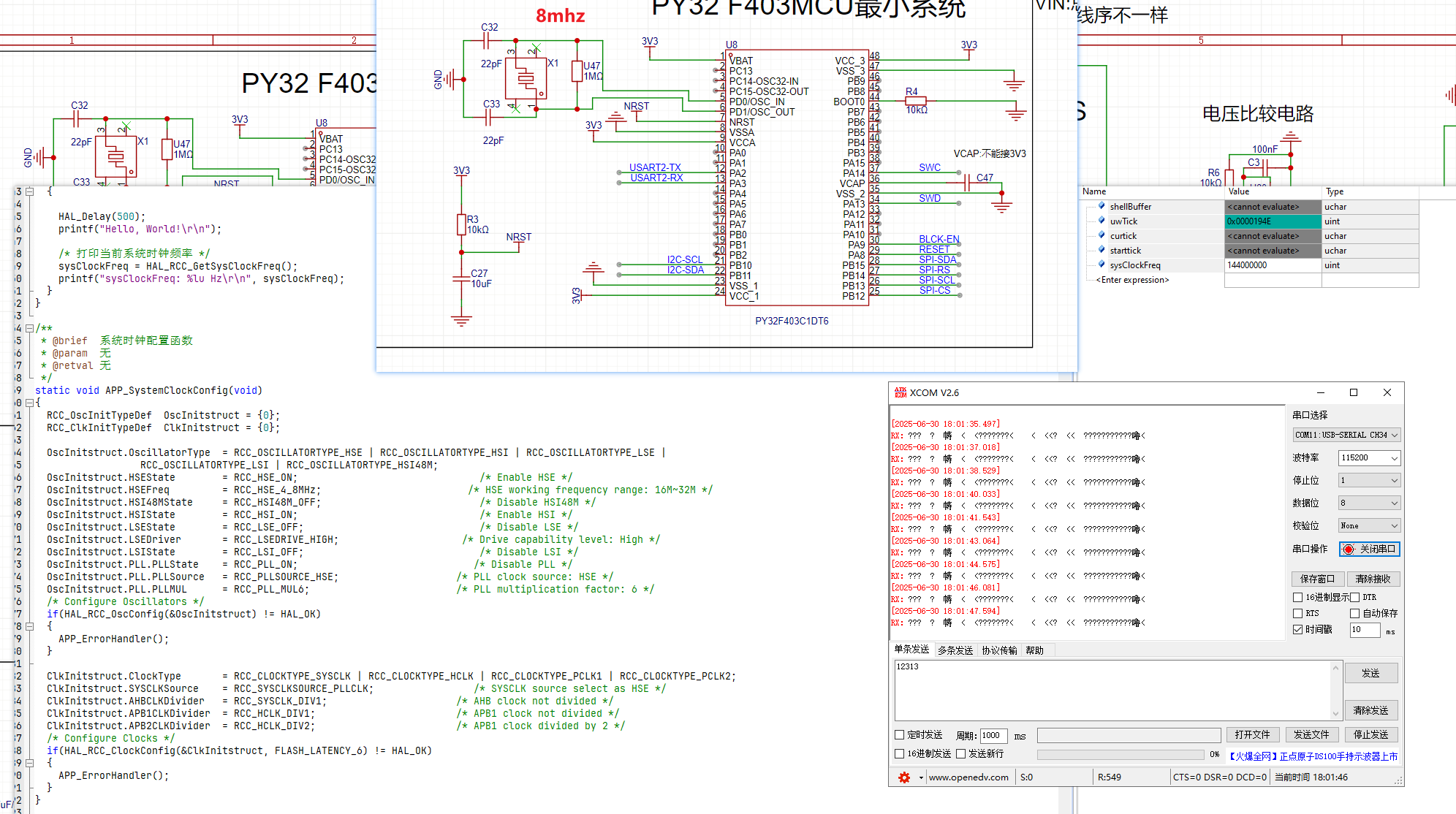1456x814 pixels.
Task: Click the send box scrollbar up arrow
Action: pyautogui.click(x=1335, y=668)
